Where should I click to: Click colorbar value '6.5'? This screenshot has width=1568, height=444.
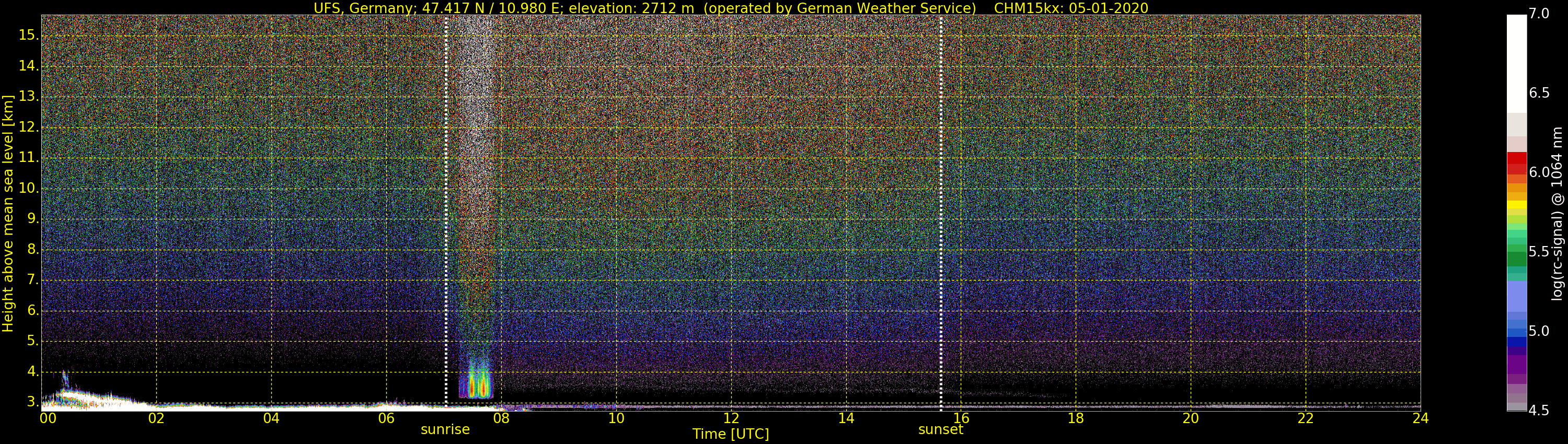point(1539,93)
